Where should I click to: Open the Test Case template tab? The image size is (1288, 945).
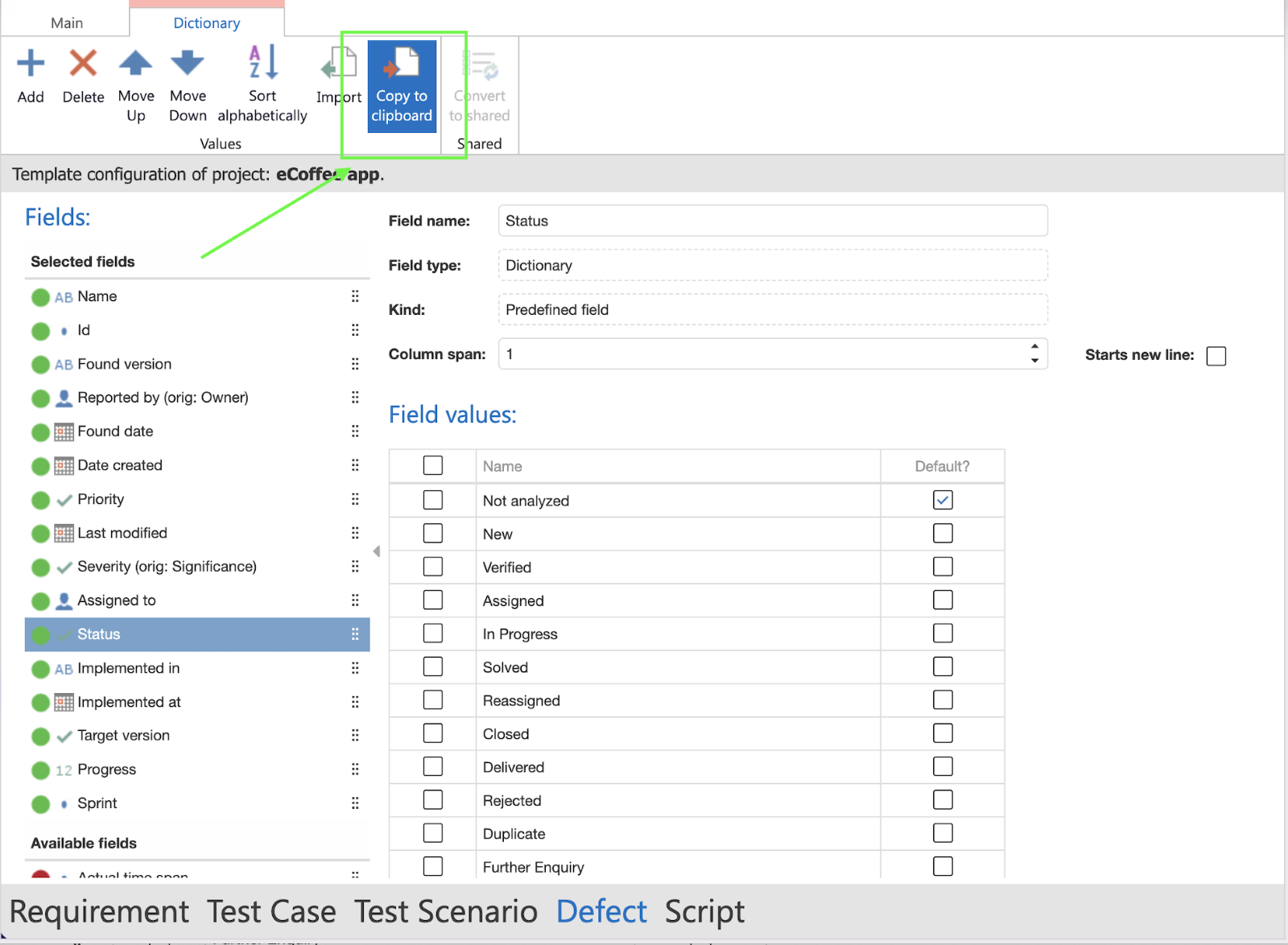click(271, 912)
